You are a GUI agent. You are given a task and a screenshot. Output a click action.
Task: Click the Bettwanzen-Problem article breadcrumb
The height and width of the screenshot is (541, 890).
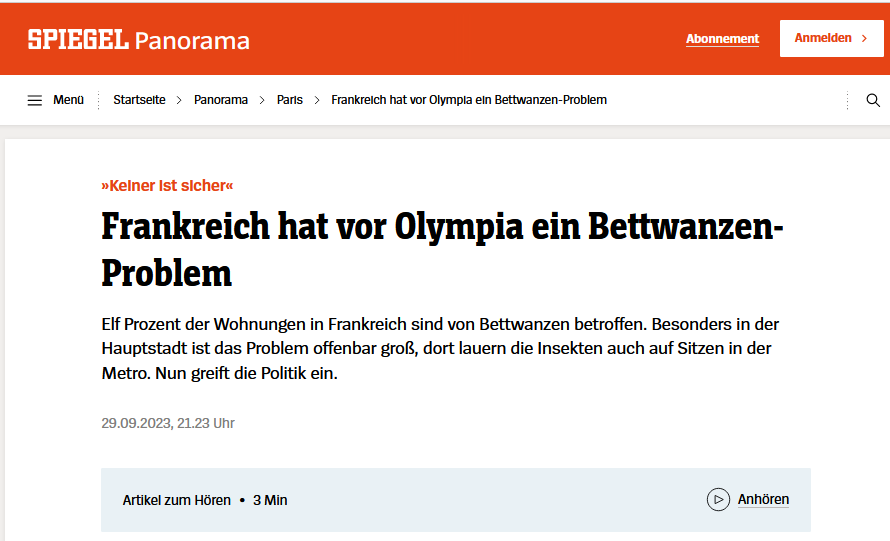468,100
